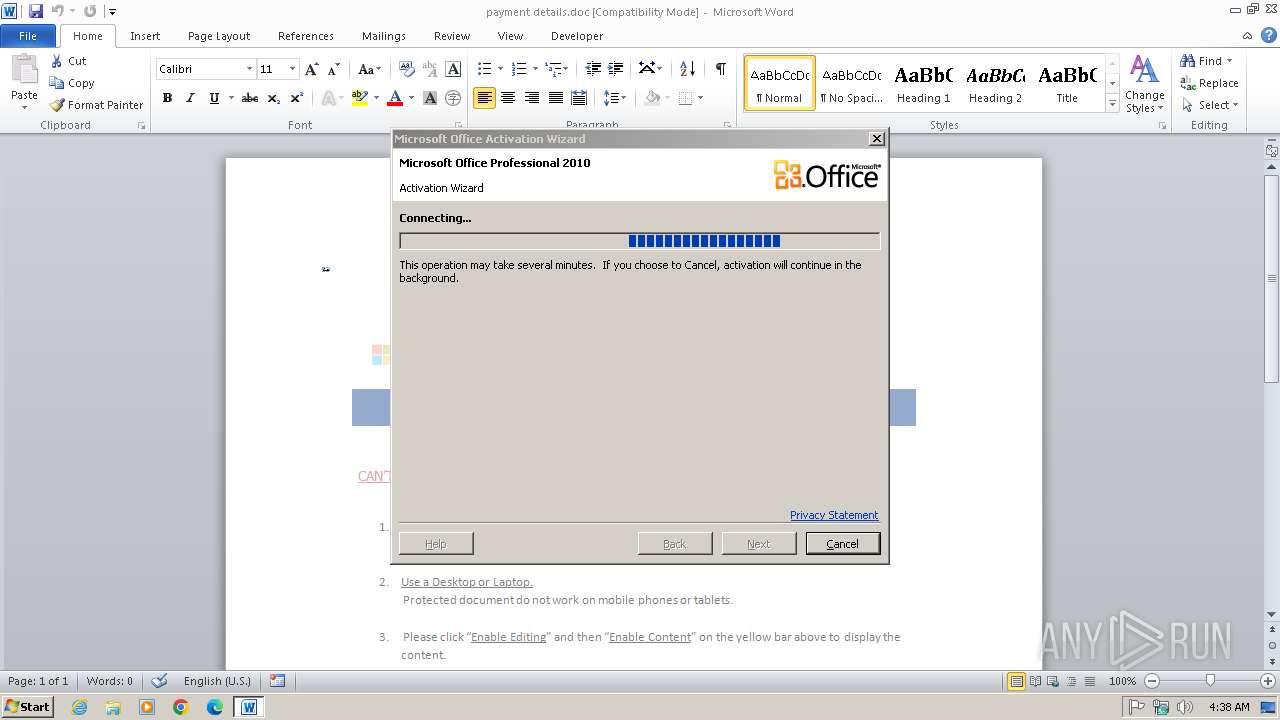This screenshot has height=720, width=1280.
Task: Click the Words: 0 count in status bar
Action: coord(109,681)
